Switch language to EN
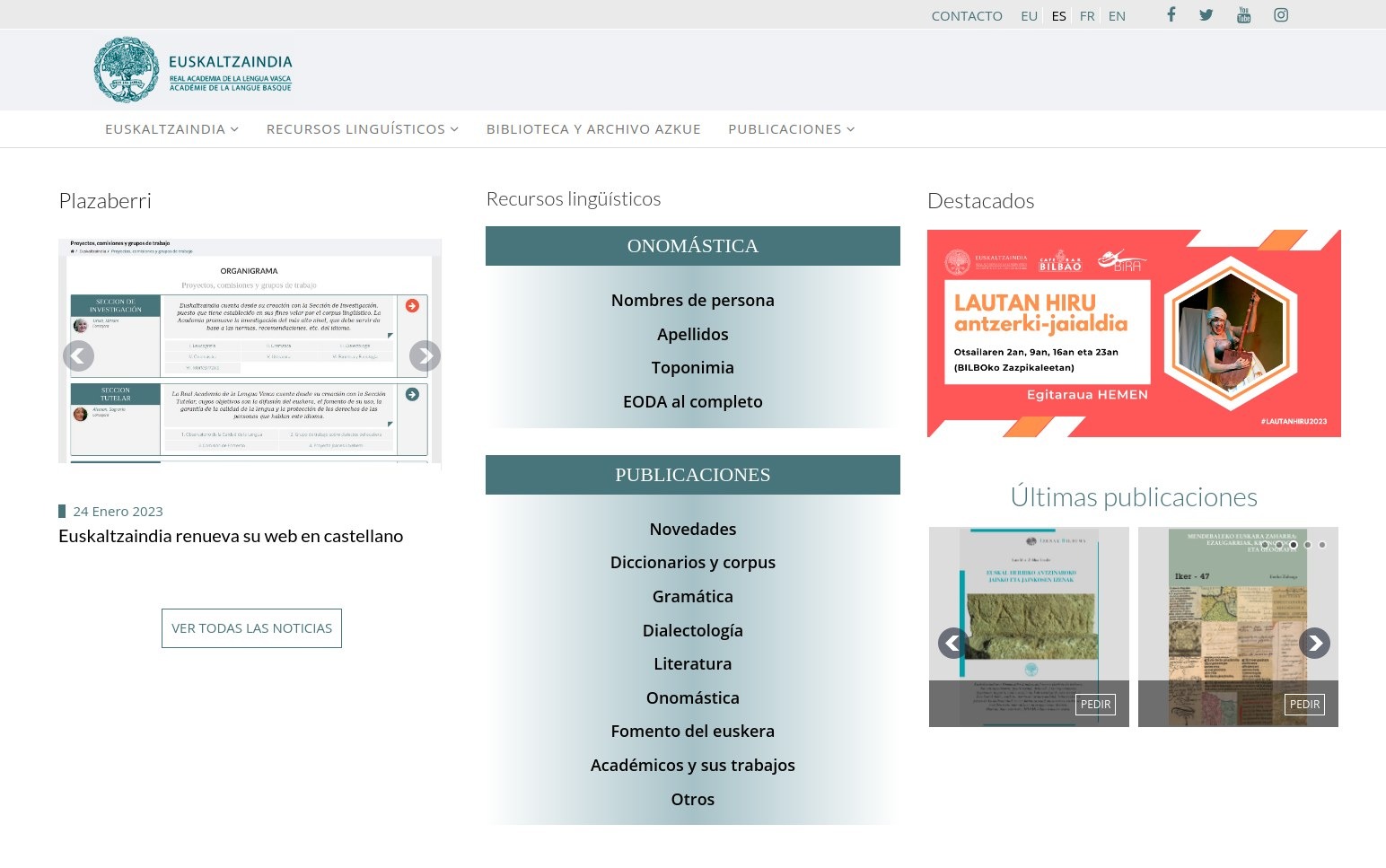Screen dimensions: 1386x868 coord(1117,15)
